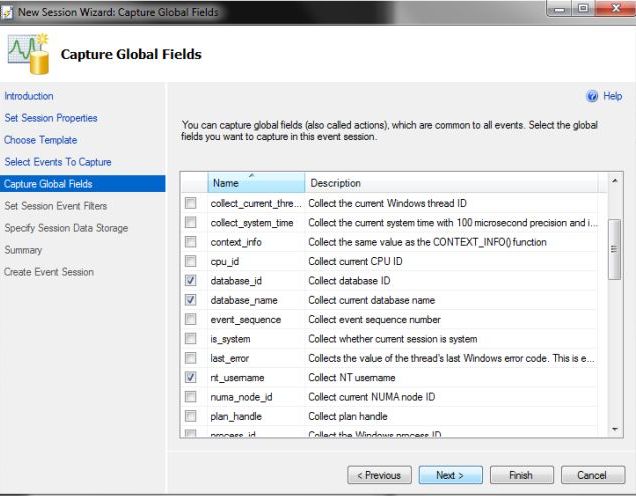Enable the cpu_id checkbox
Screen dimensions: 636x496
tap(191, 261)
